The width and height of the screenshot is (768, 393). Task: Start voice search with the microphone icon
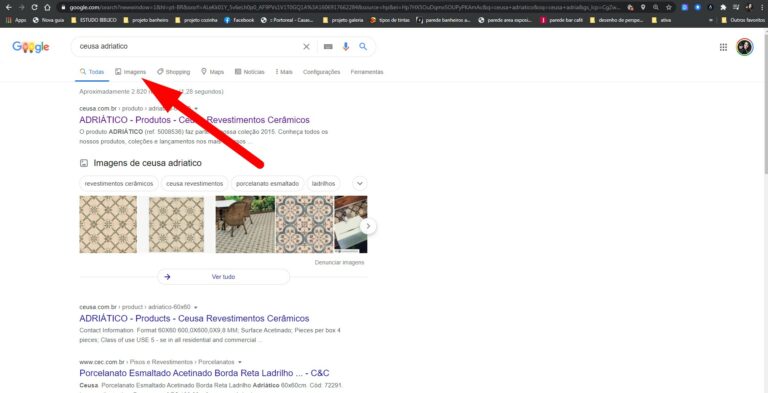pyautogui.click(x=346, y=47)
